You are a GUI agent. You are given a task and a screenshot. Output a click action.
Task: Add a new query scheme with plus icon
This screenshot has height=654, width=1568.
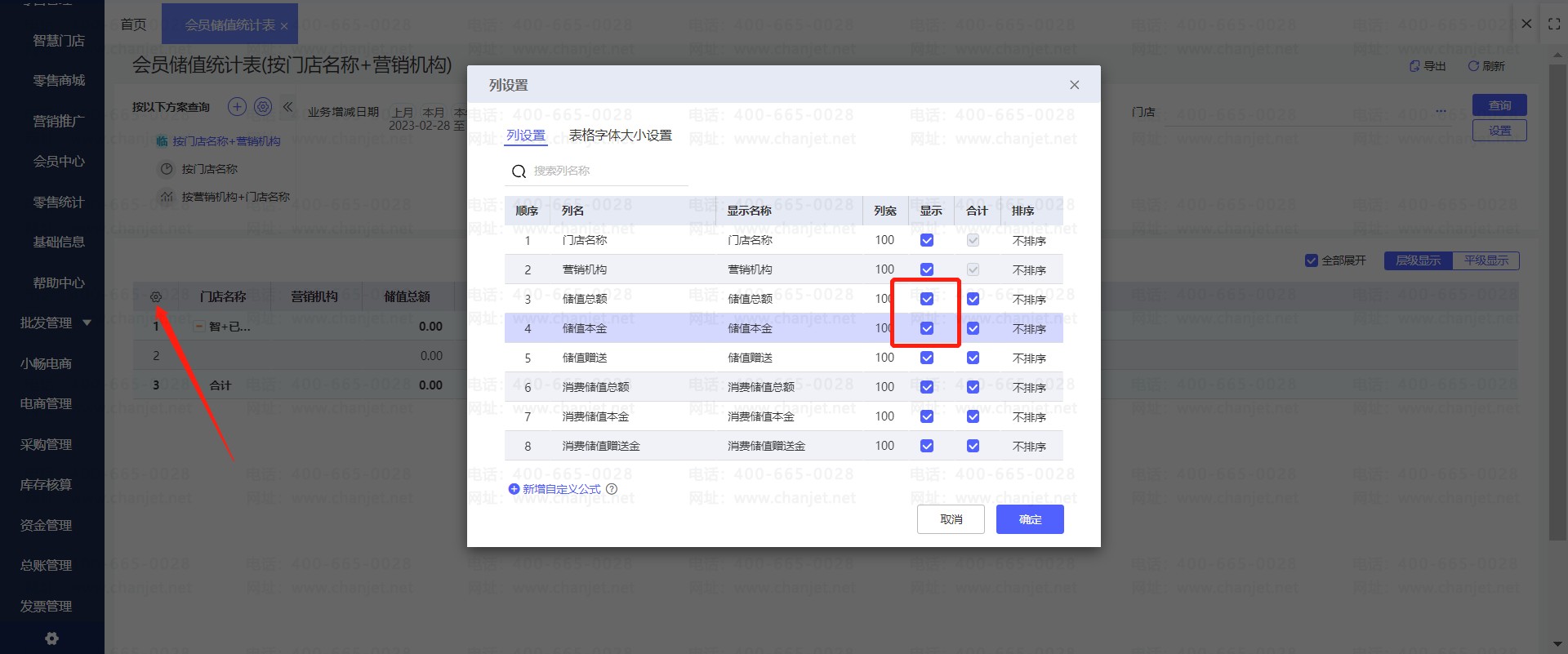[x=237, y=106]
